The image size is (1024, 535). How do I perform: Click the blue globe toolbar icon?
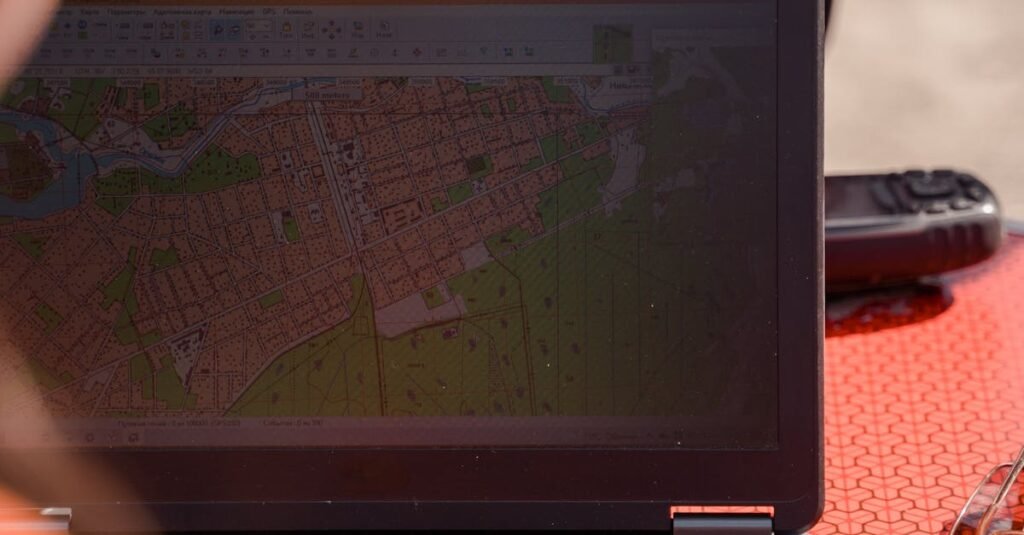pos(82,24)
